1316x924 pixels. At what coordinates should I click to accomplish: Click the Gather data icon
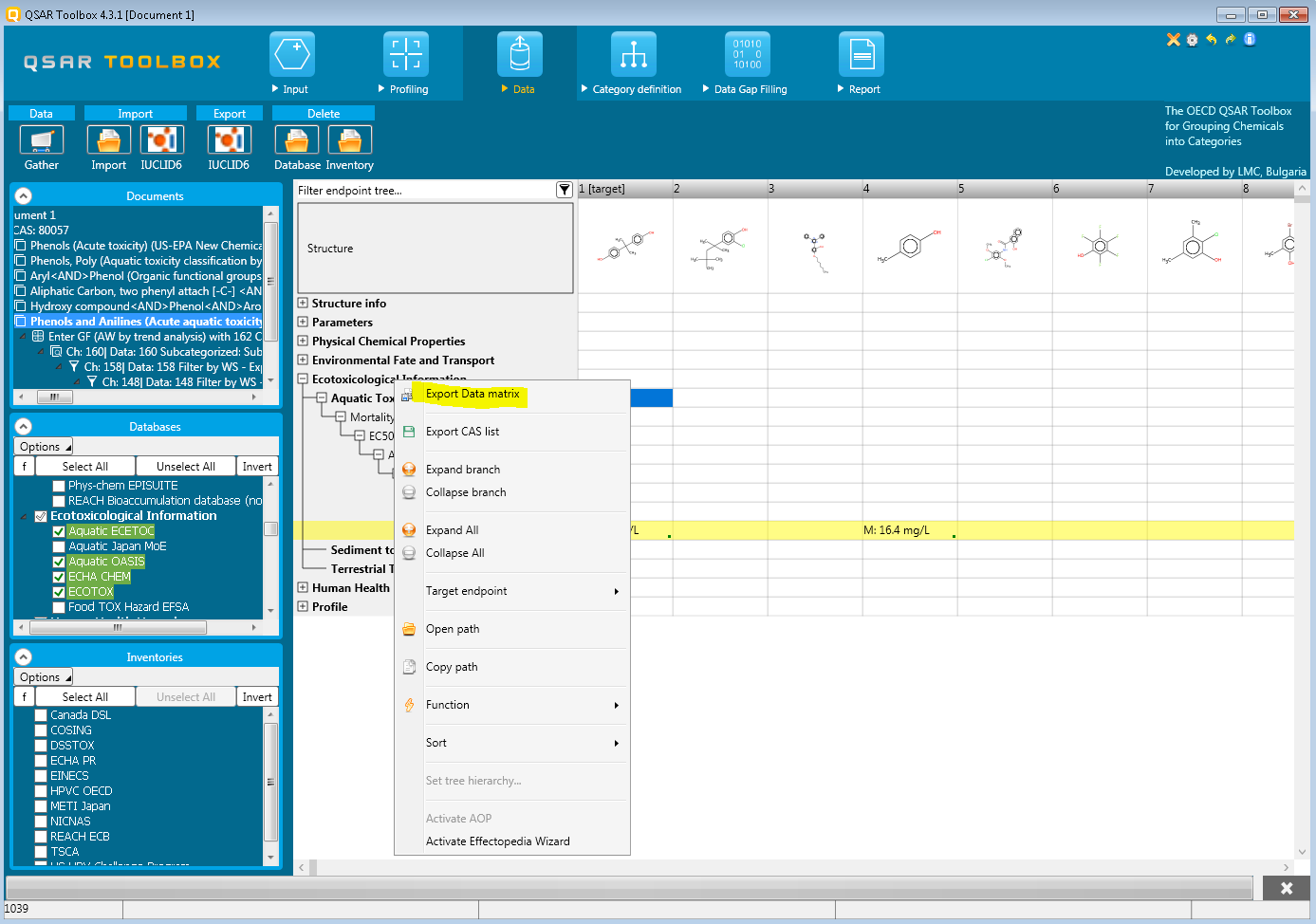42,140
